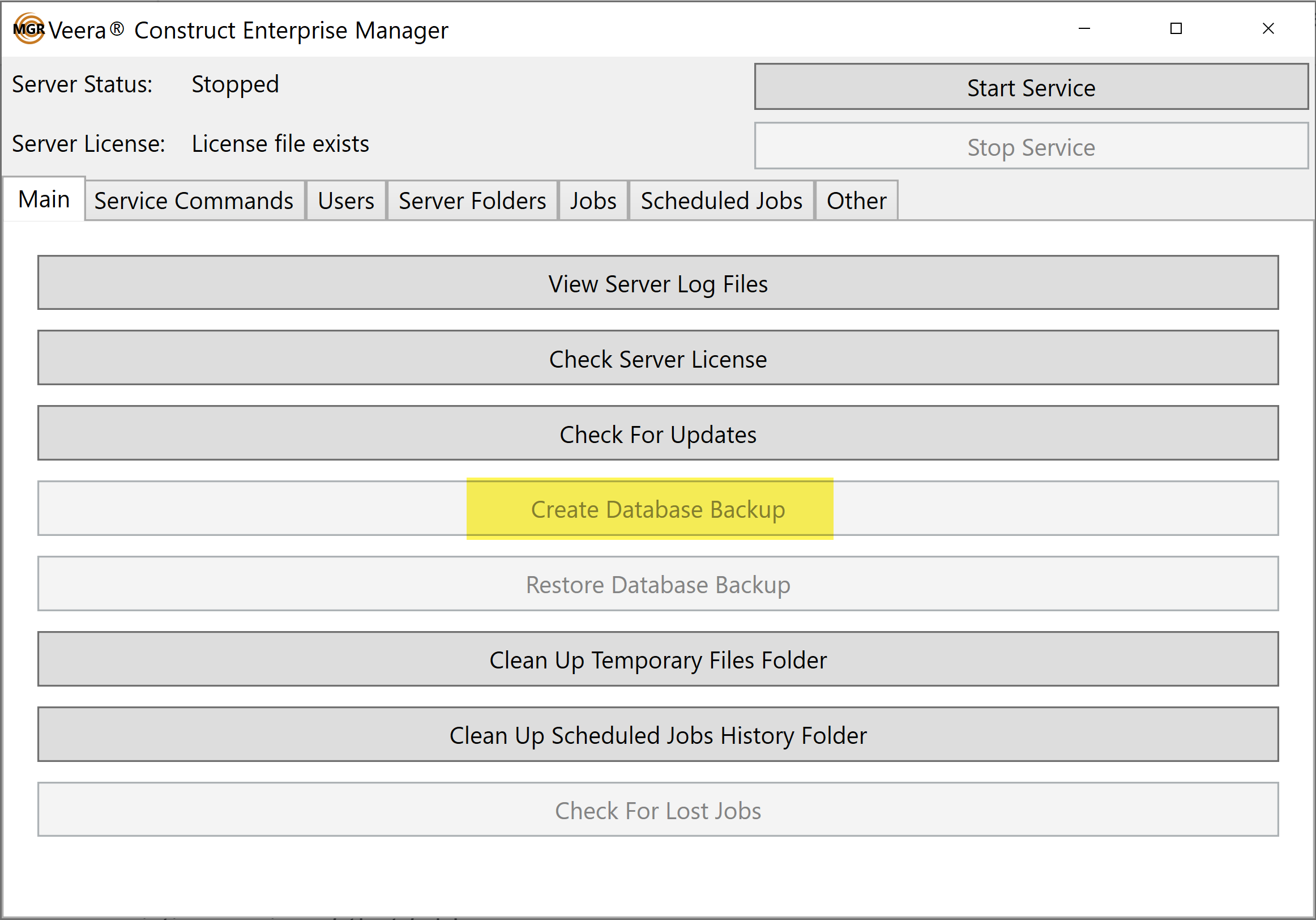Click Restore Database Backup button
This screenshot has height=920, width=1316.
tap(658, 584)
